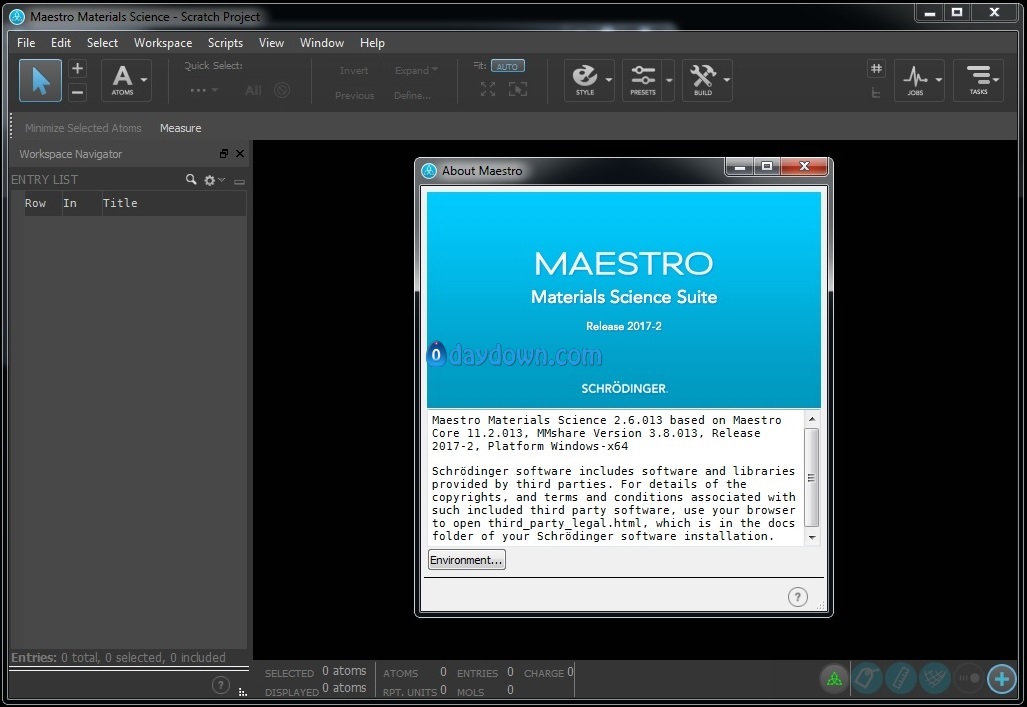Open the Jobs monitor icon
Image resolution: width=1027 pixels, height=707 pixels.
[x=915, y=80]
